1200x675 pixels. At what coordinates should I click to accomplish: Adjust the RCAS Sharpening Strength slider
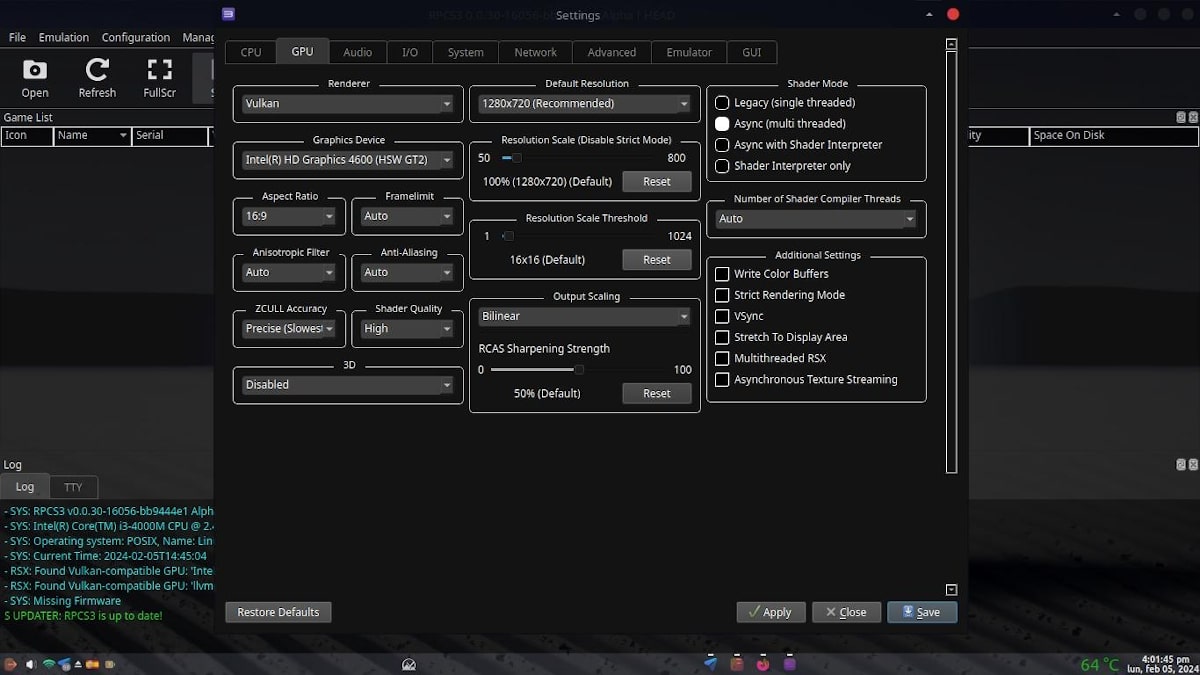578,369
